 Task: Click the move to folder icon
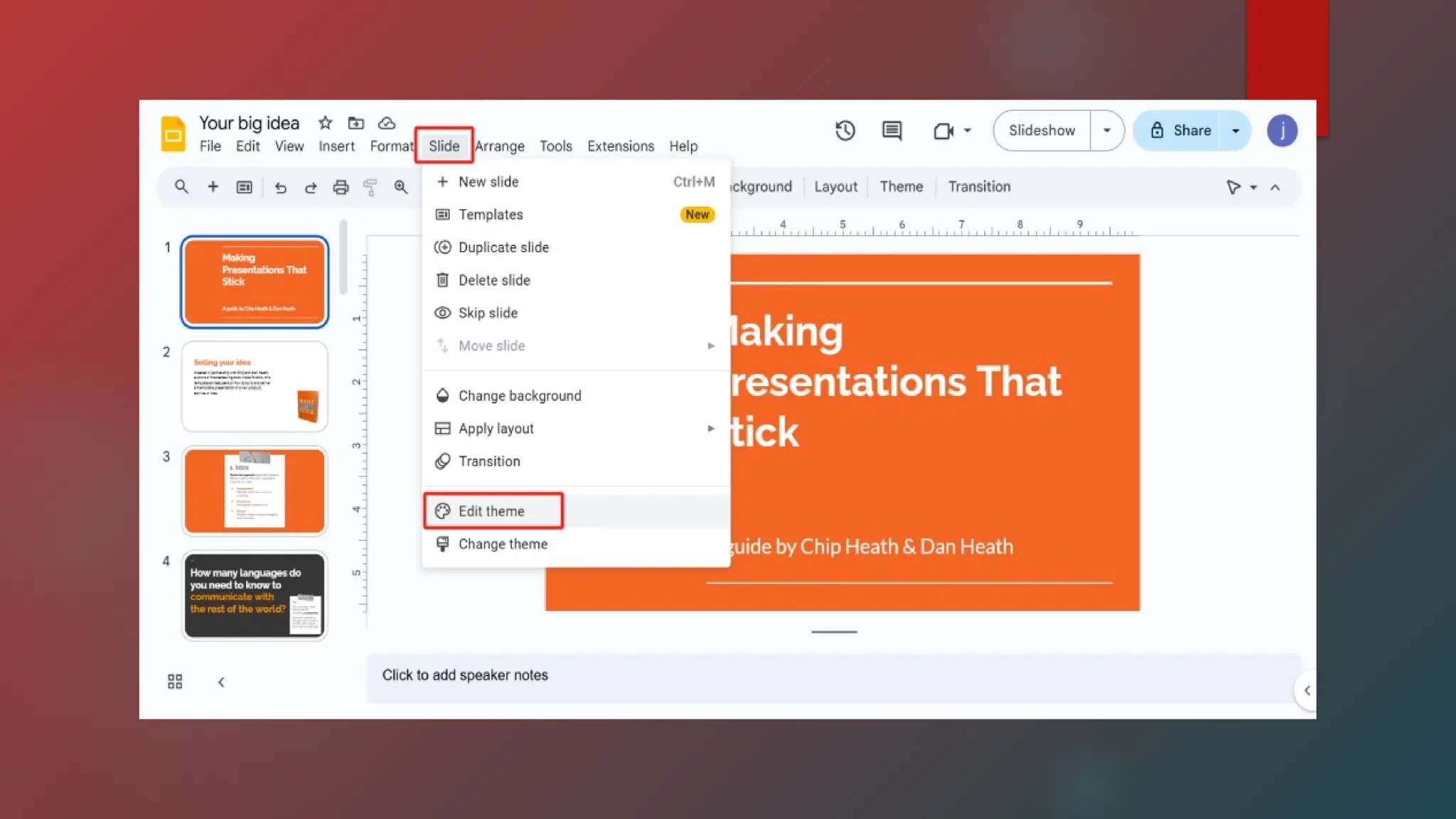coord(355,123)
